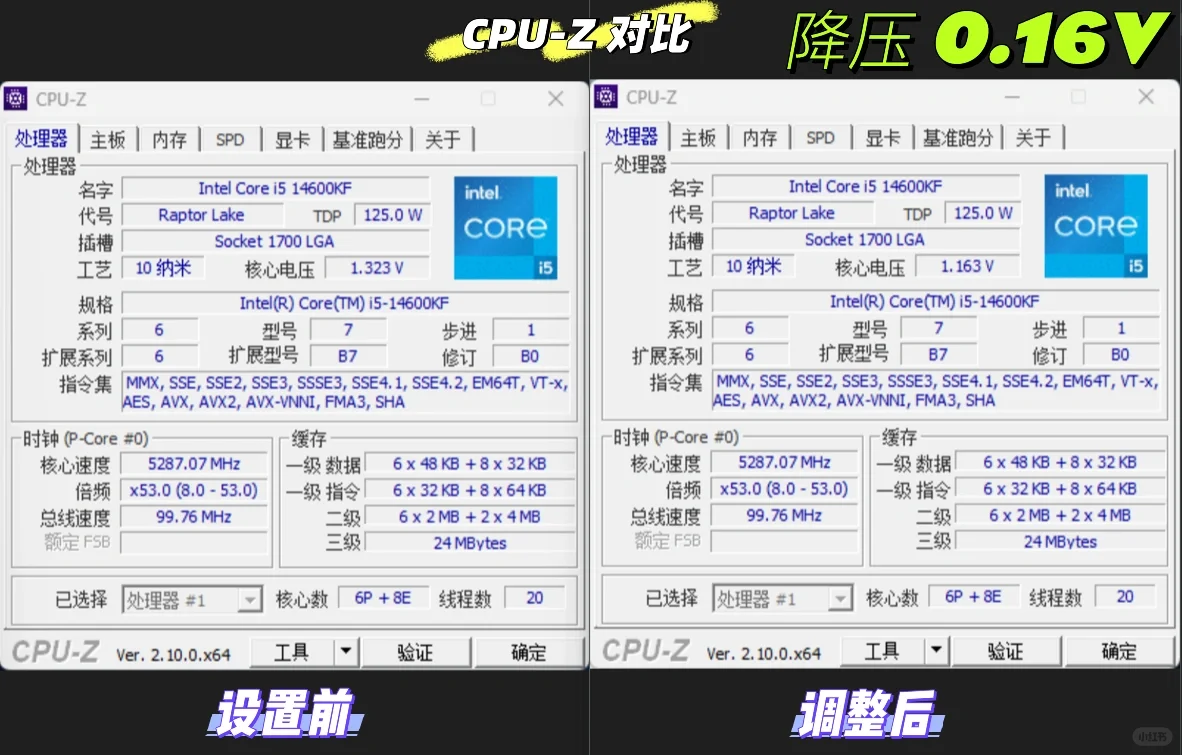The height and width of the screenshot is (755, 1182).
Task: Click 99.76 MHz bus speed in right window
Action: click(784, 515)
